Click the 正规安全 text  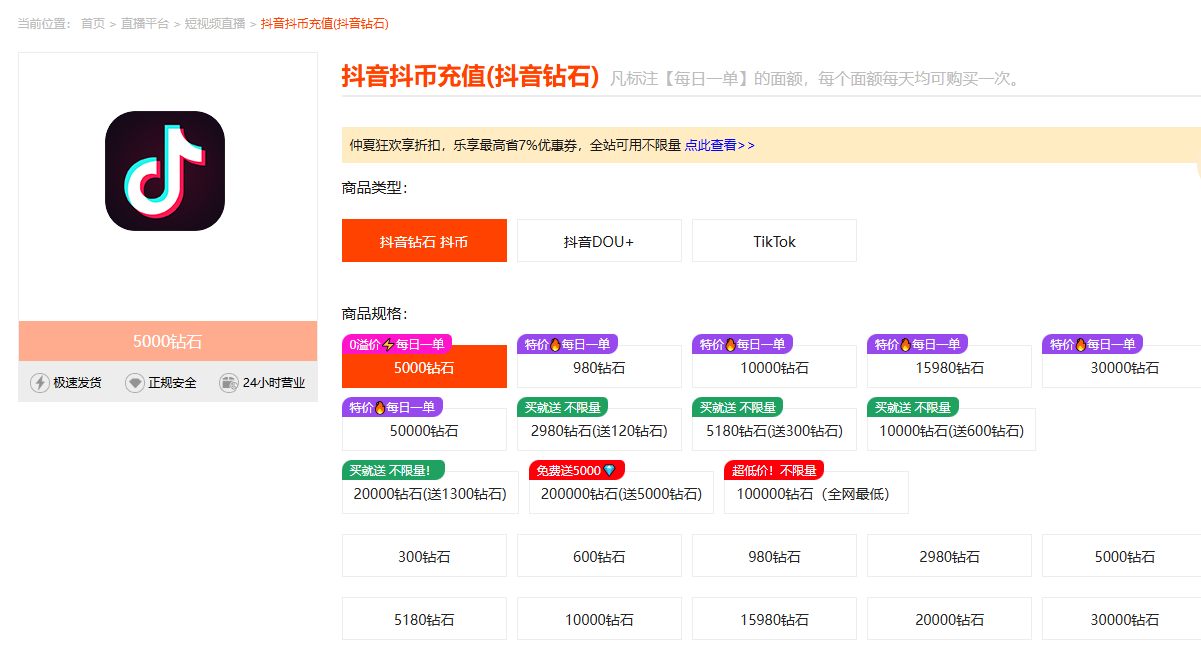click(172, 383)
